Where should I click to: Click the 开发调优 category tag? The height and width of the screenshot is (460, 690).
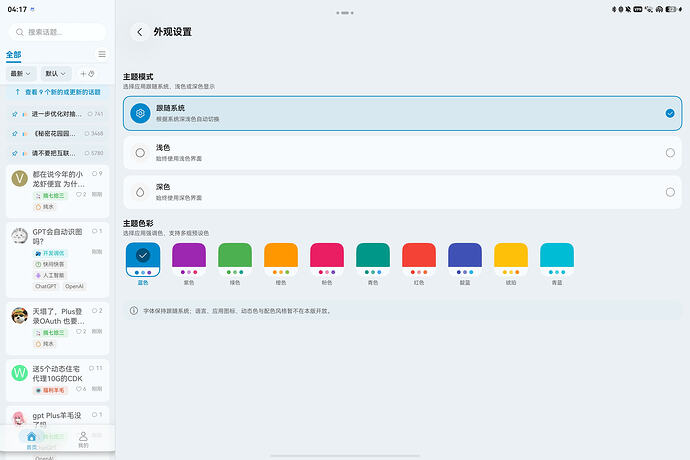click(x=50, y=253)
